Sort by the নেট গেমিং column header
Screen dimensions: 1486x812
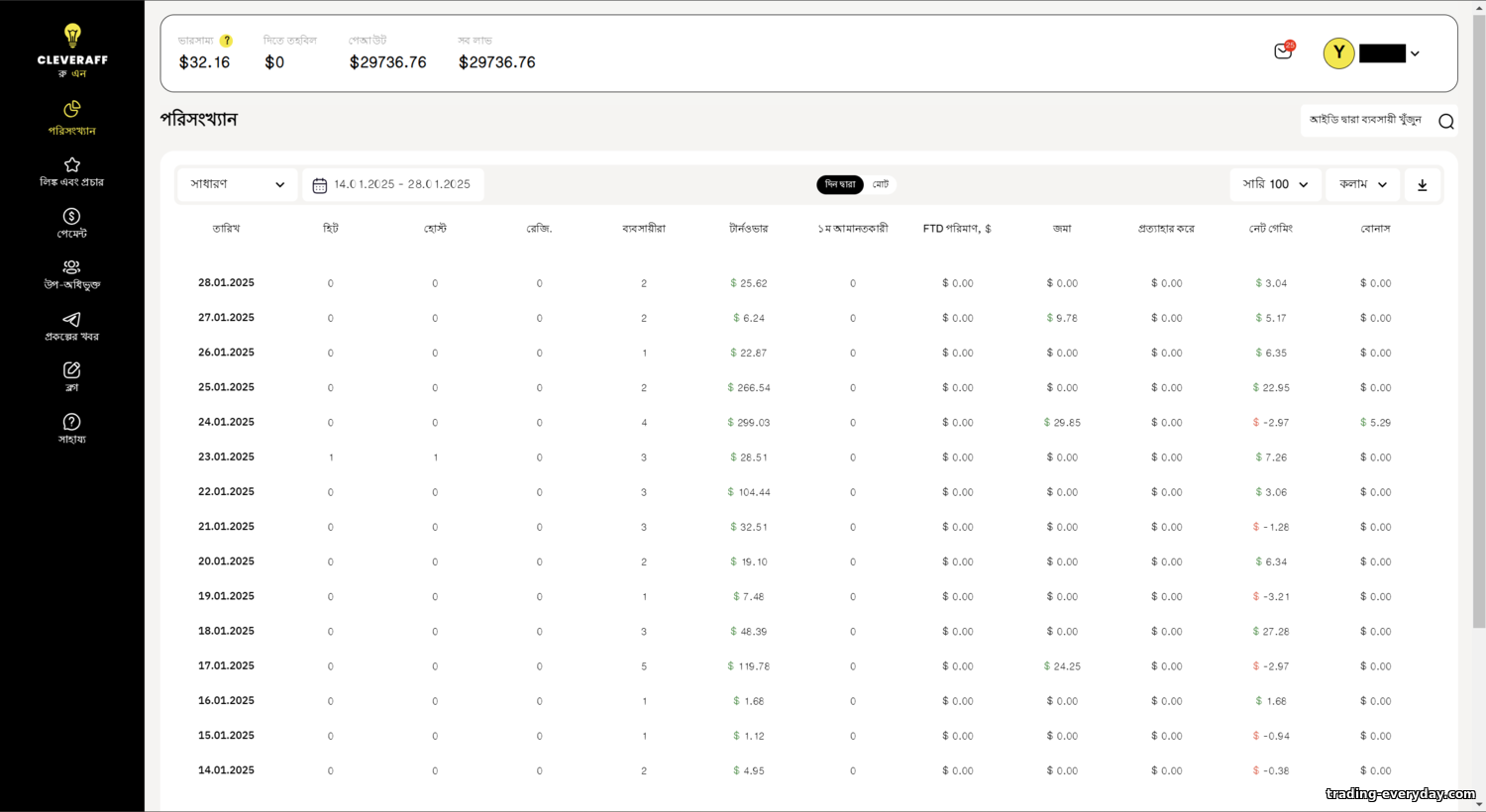coord(1271,229)
